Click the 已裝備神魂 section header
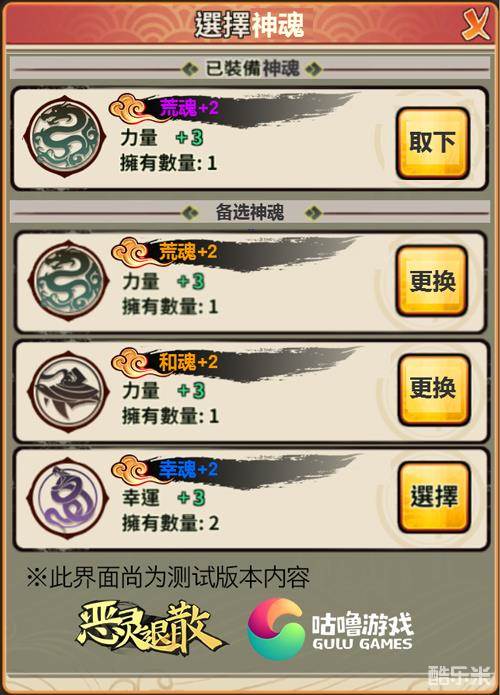Screen dimensions: 500x695 [x=251, y=69]
